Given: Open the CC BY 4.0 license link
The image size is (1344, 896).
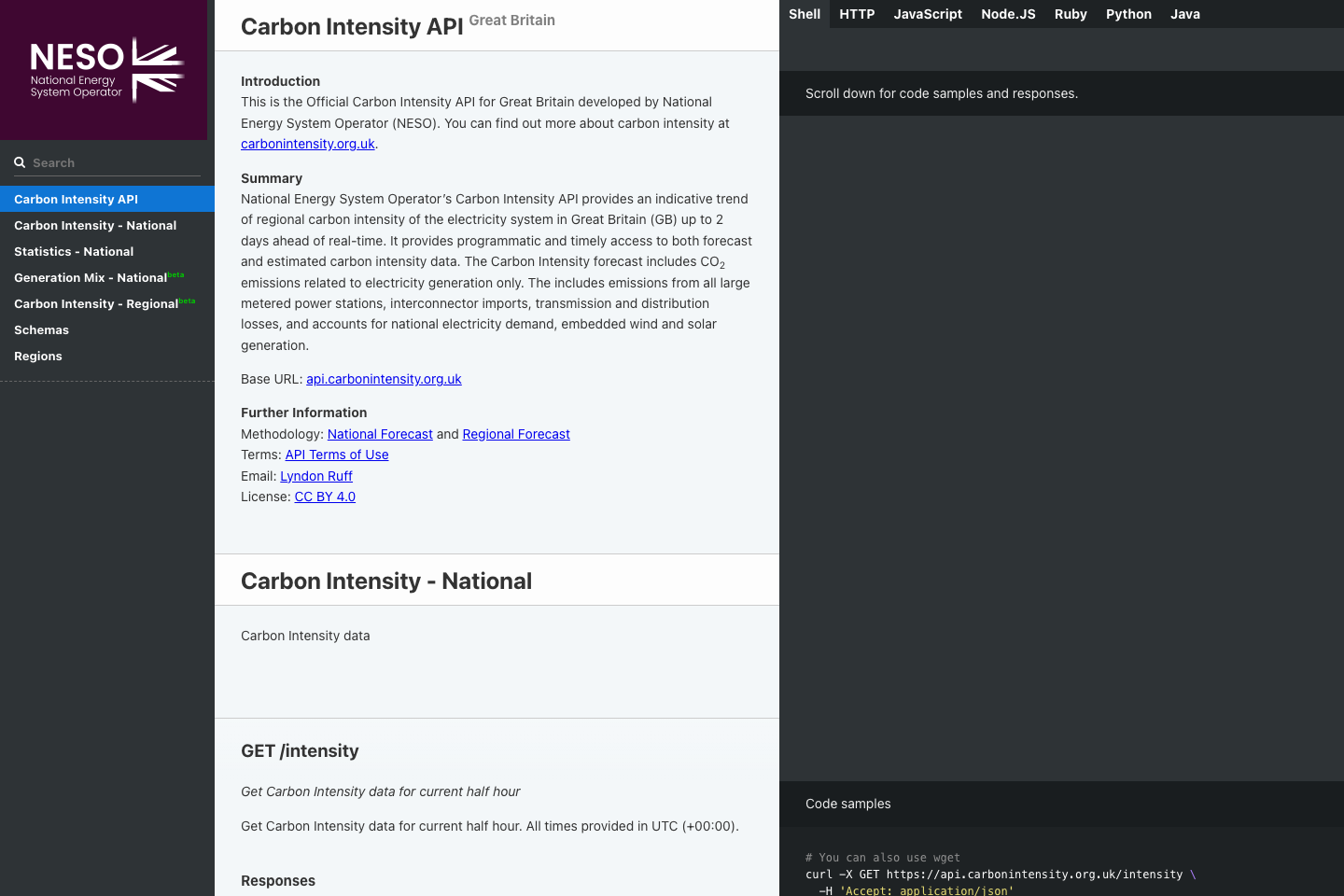Looking at the screenshot, I should 325,497.
